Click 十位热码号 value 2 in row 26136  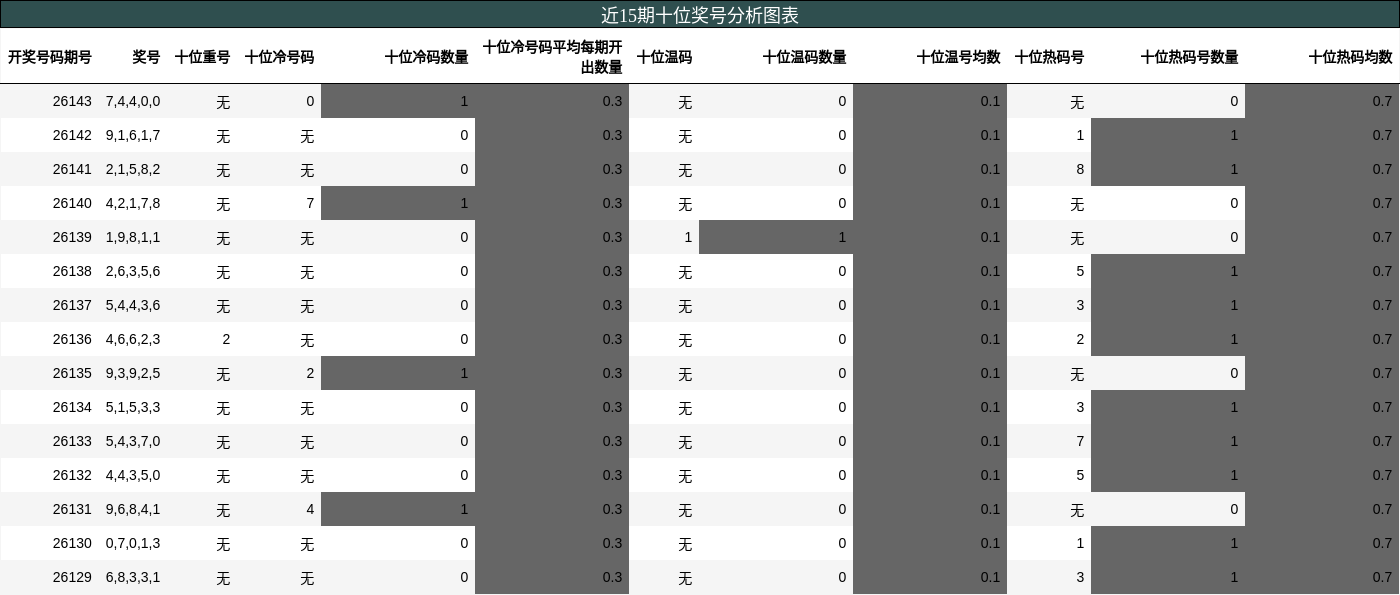[1080, 339]
